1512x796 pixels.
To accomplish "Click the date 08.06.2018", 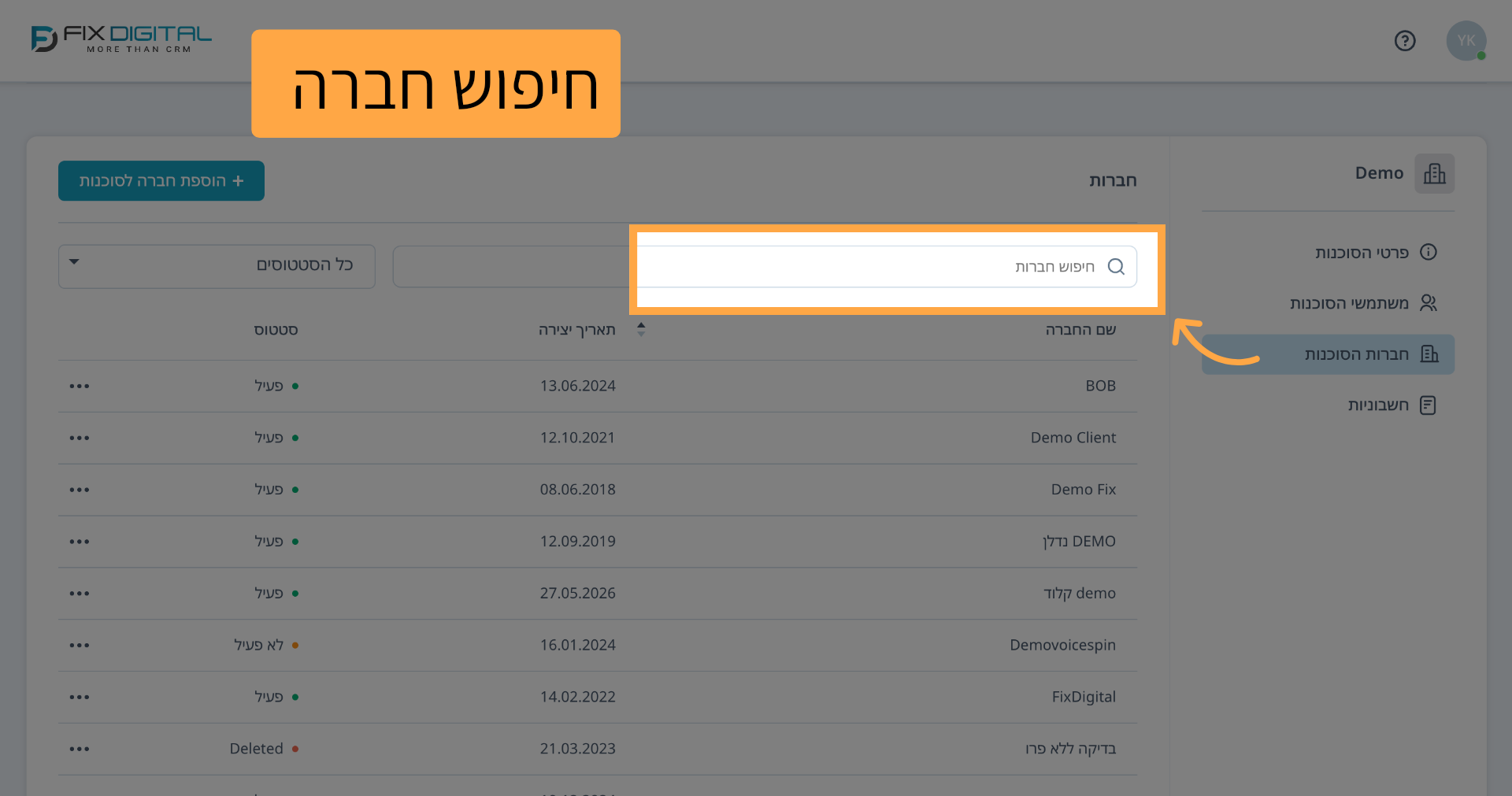I will (578, 490).
